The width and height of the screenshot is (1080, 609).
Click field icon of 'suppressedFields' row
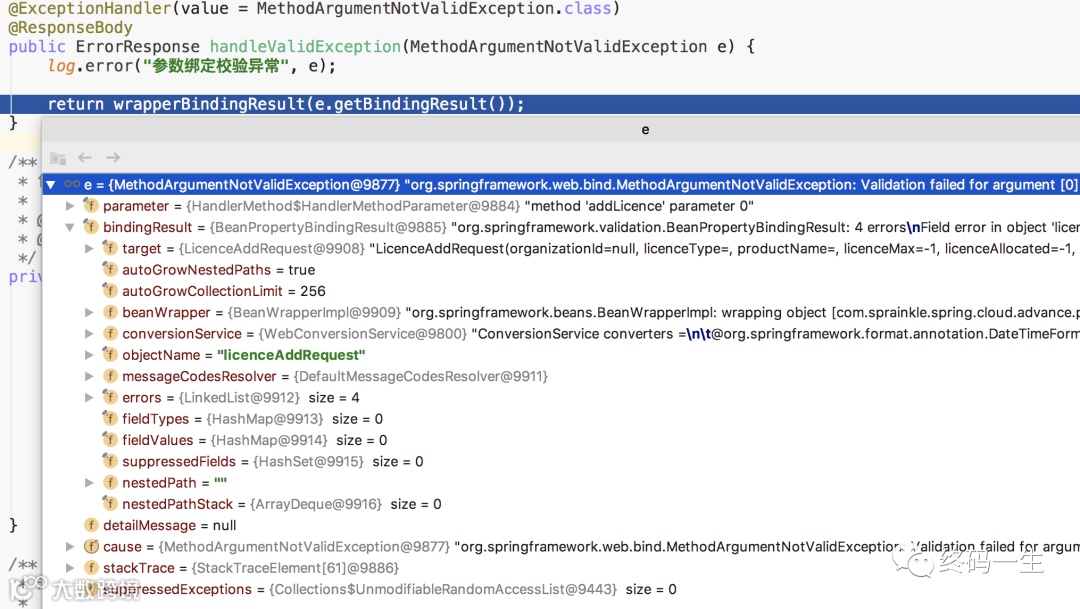[110, 461]
